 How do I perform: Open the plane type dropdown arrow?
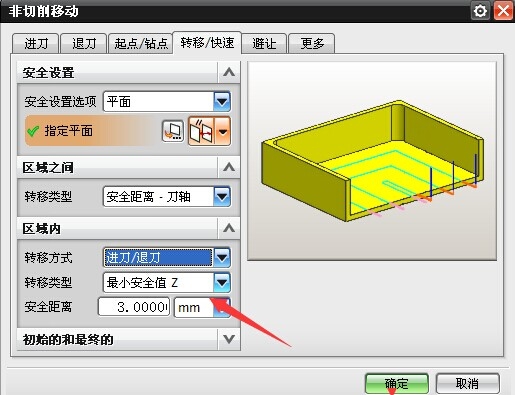click(x=223, y=131)
